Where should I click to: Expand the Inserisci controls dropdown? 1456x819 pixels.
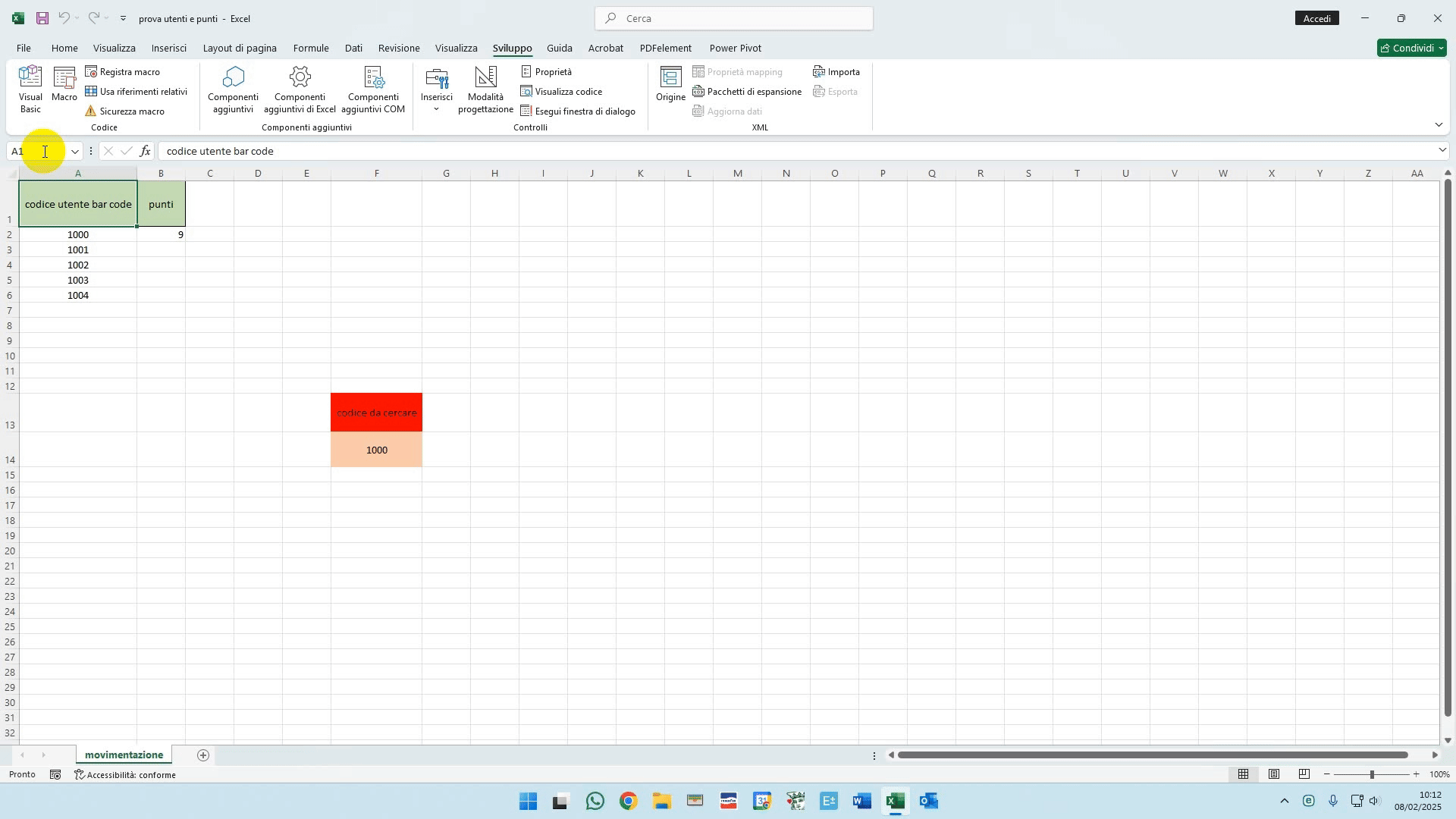pyautogui.click(x=436, y=108)
